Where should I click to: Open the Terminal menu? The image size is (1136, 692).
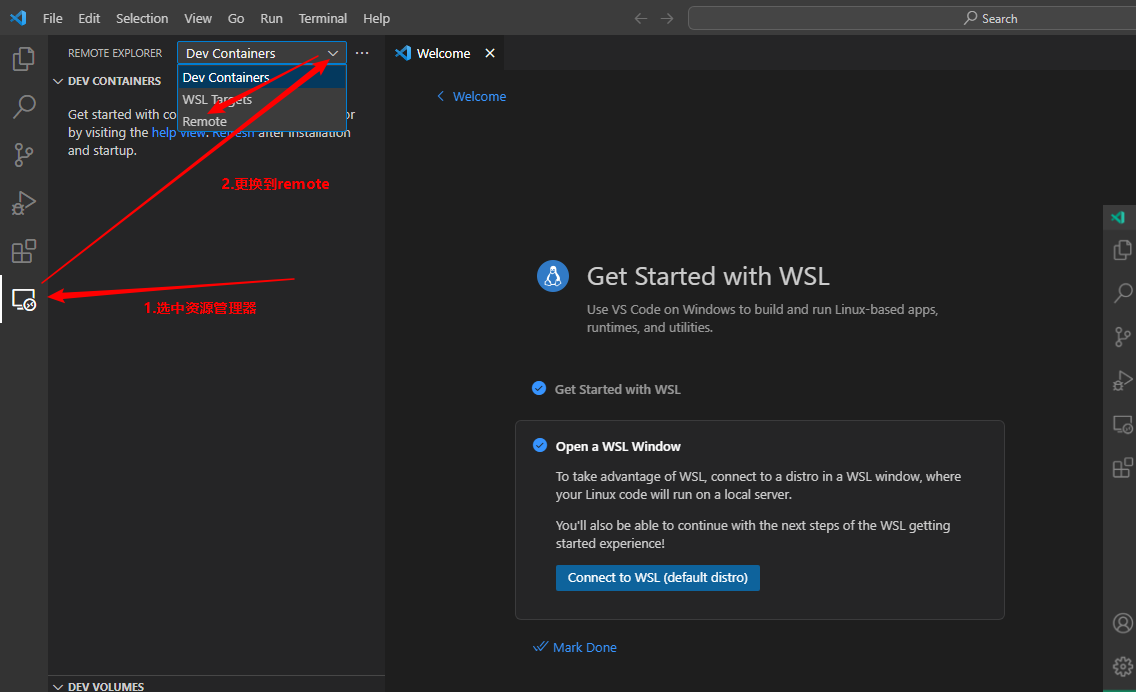323,18
